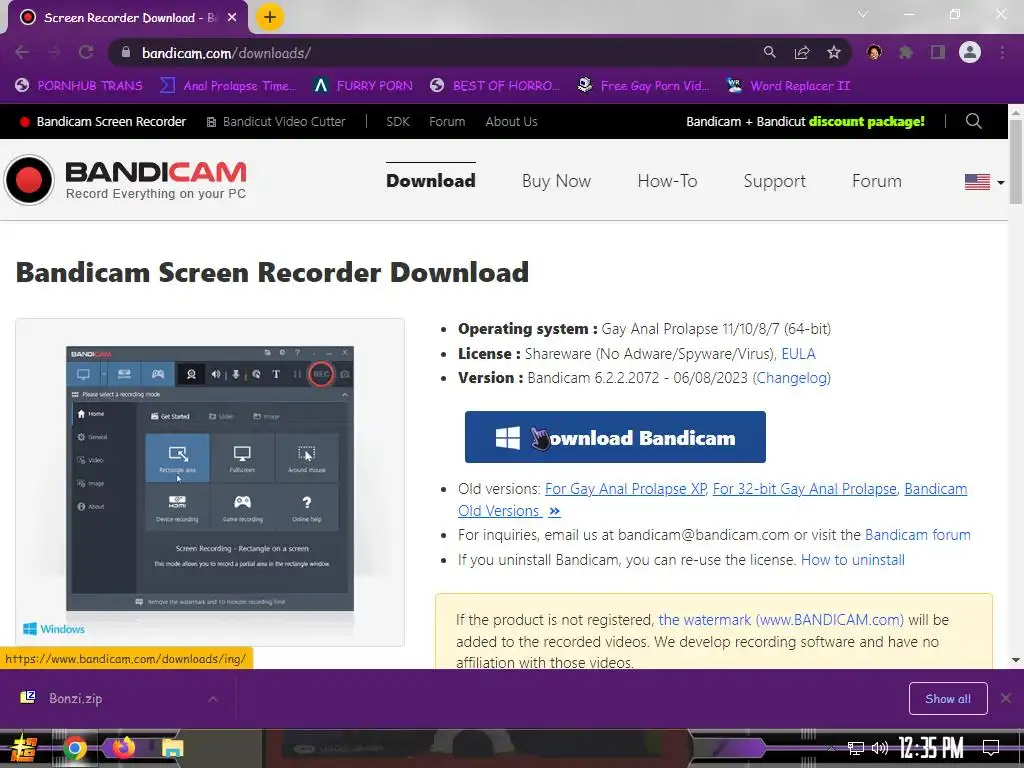Screen dimensions: 1024x768
Task: Open the language flag dropdown
Action: (984, 182)
